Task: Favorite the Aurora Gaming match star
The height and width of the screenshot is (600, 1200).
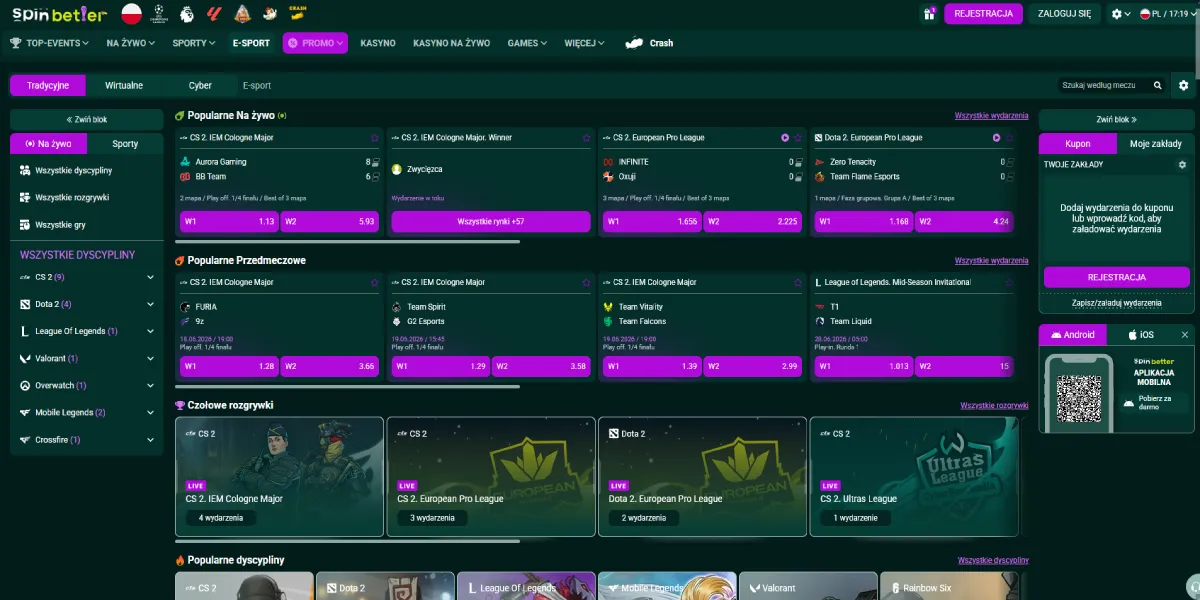Action: [375, 138]
